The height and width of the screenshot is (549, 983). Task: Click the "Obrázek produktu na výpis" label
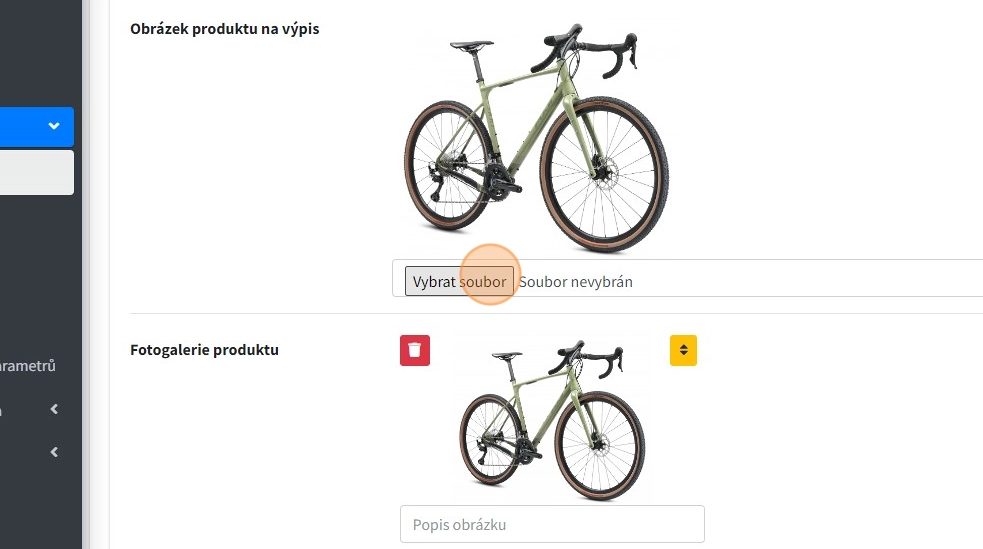pos(225,28)
